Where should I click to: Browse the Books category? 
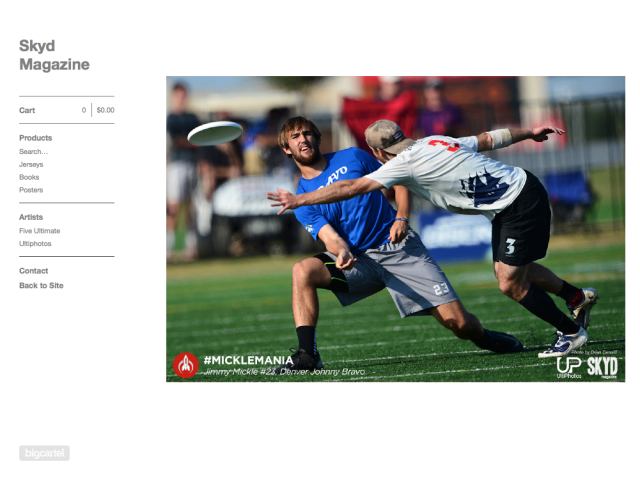(x=29, y=177)
